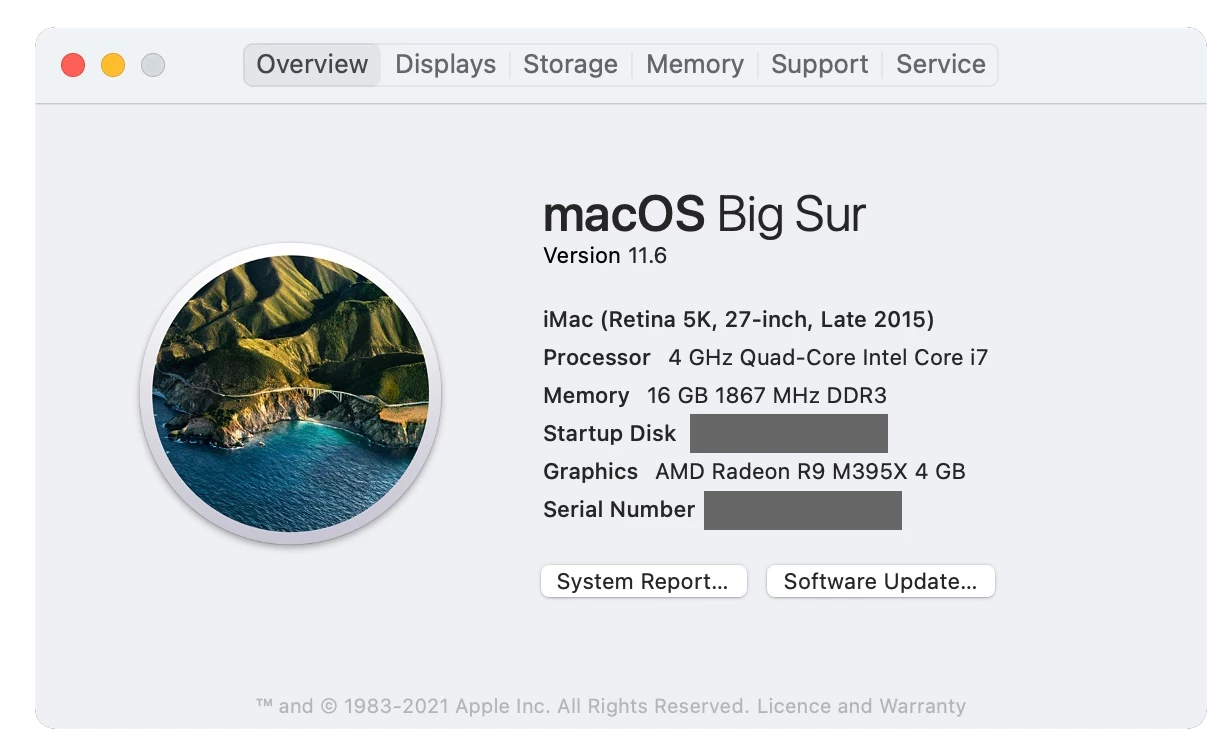Click the Graphics AMD Radeon R9 line
The image size is (1227, 753).
coord(754,472)
